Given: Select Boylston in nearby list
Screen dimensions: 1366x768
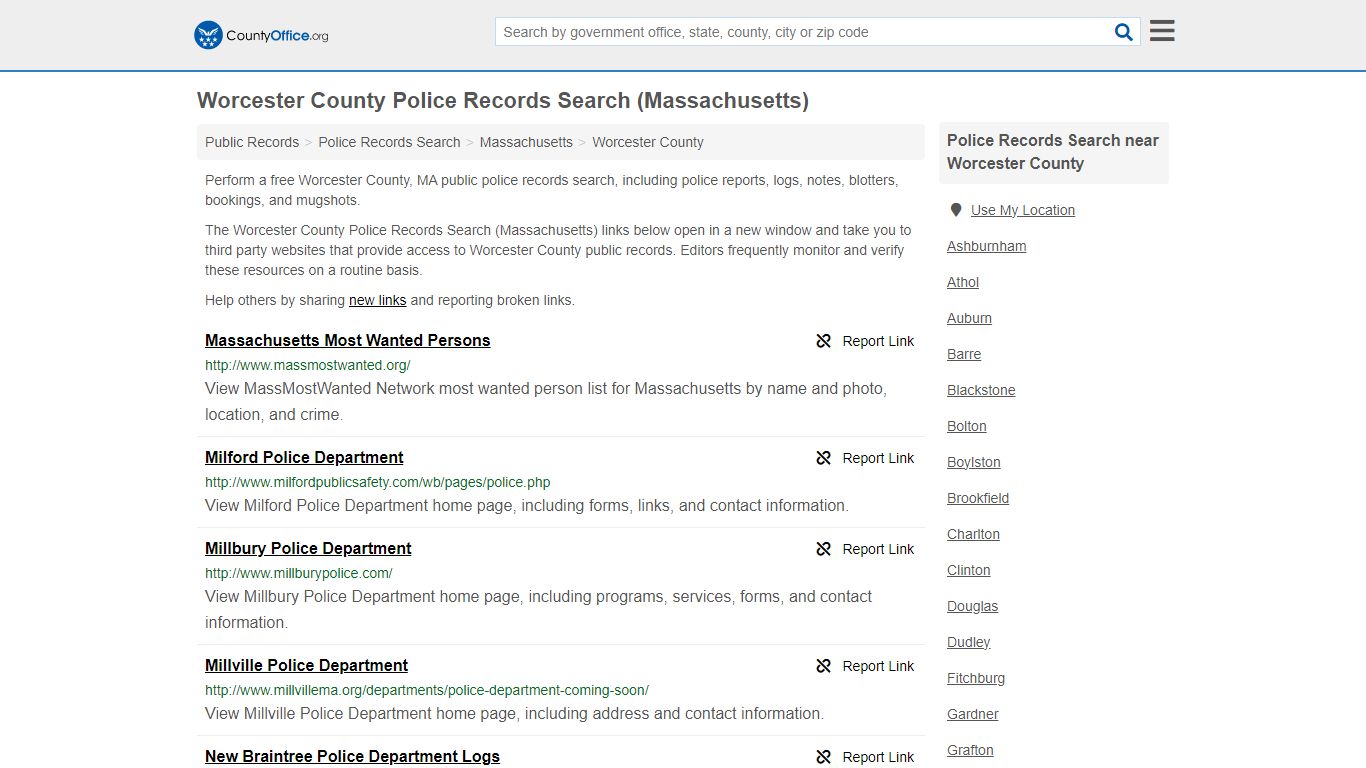Looking at the screenshot, I should click(974, 462).
